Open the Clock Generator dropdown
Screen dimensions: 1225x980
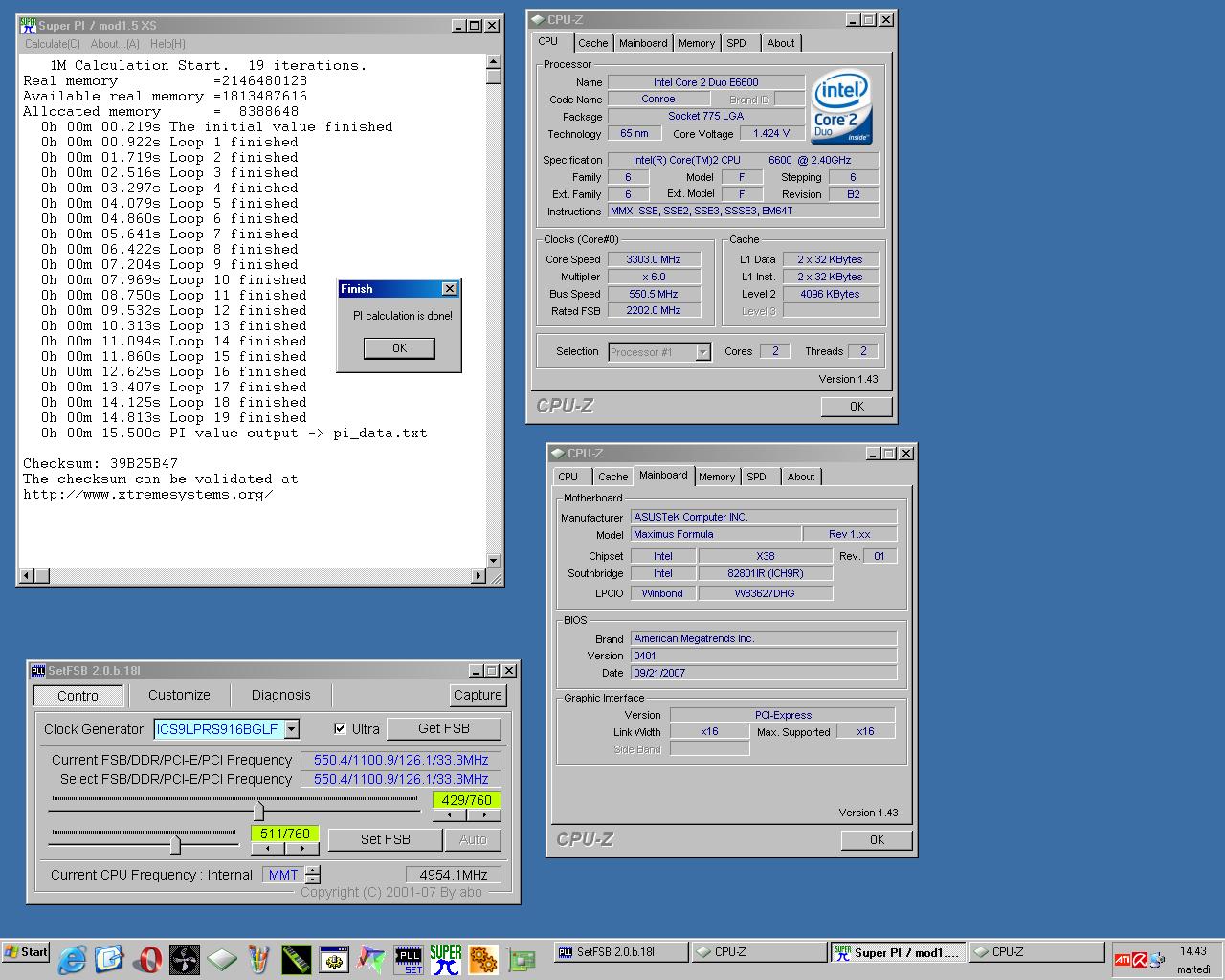pyautogui.click(x=292, y=729)
